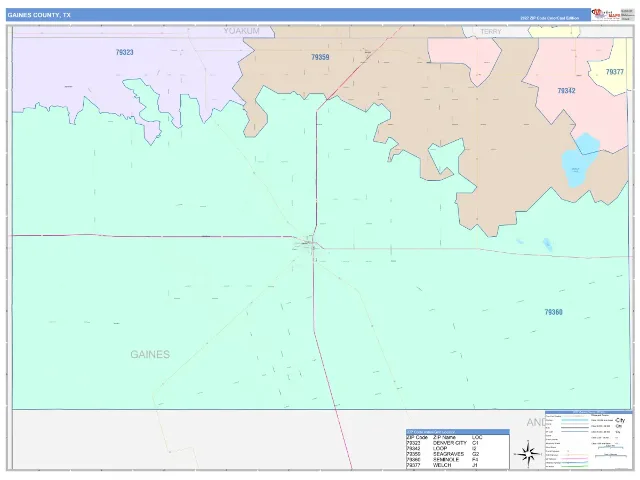The height and width of the screenshot is (480, 640).
Task: Click the blue lake in the 79359 area
Action: tap(580, 160)
